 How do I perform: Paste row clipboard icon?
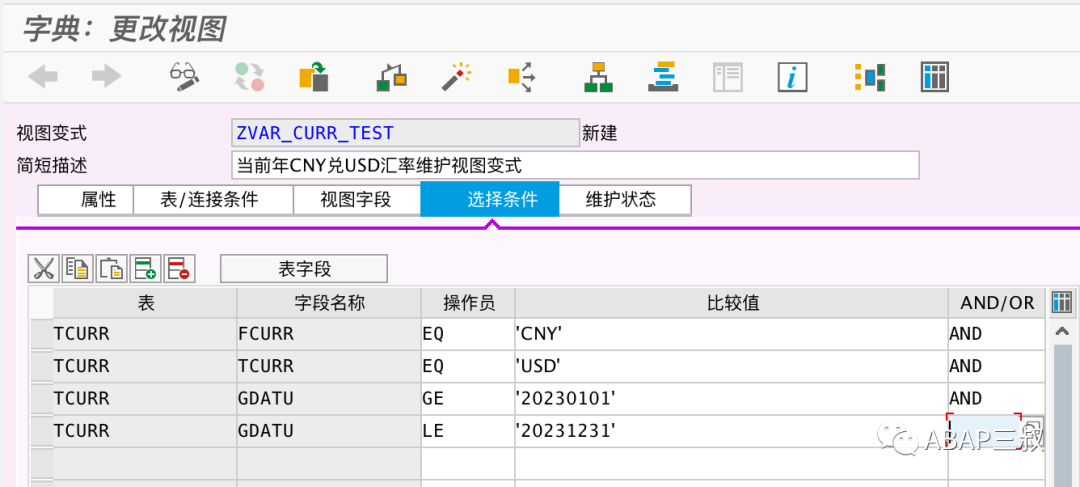tap(111, 269)
